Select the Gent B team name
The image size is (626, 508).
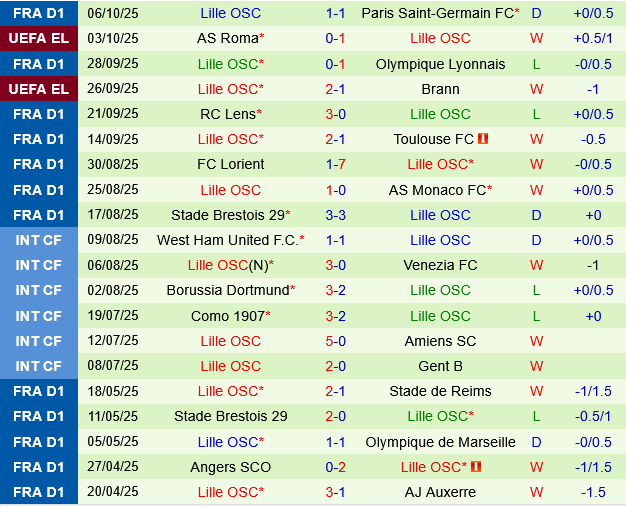pos(440,366)
